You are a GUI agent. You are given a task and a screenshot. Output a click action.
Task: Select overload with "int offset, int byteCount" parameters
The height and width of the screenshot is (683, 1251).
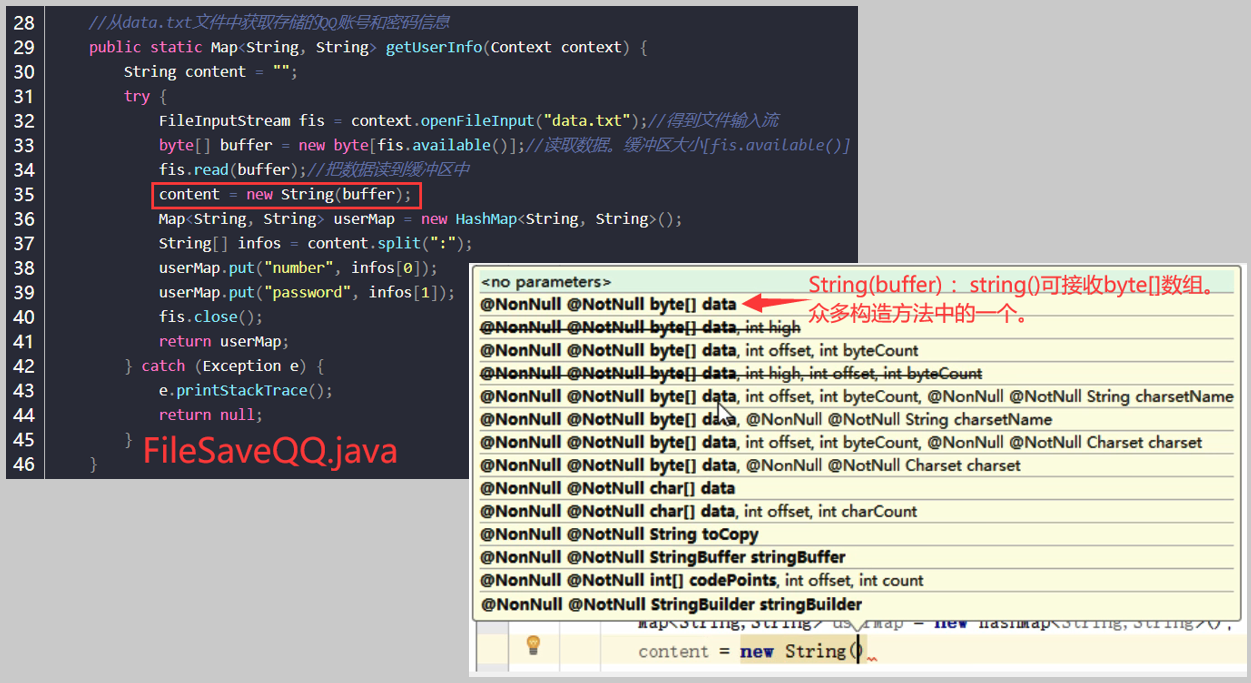coord(680,348)
